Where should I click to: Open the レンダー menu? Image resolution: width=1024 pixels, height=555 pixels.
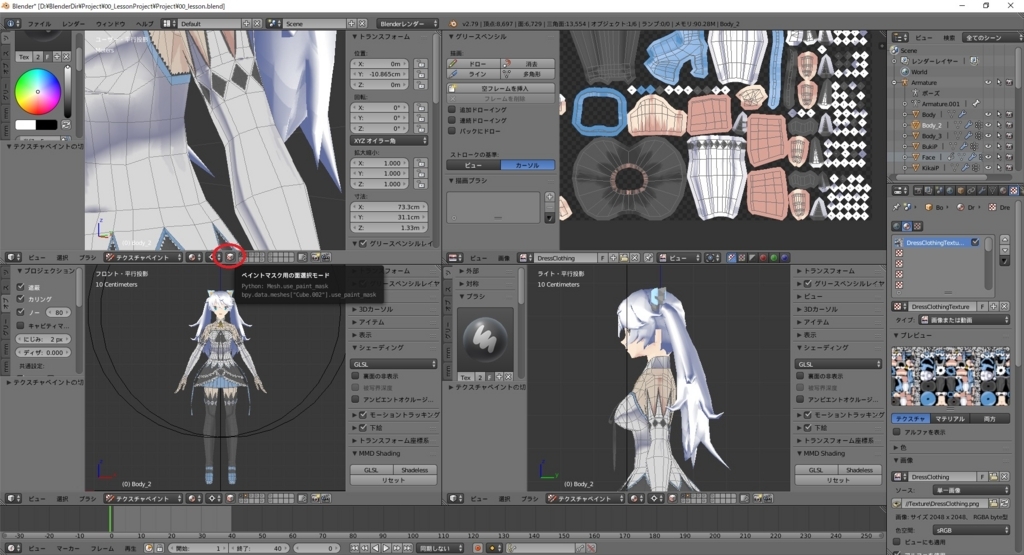[73, 24]
